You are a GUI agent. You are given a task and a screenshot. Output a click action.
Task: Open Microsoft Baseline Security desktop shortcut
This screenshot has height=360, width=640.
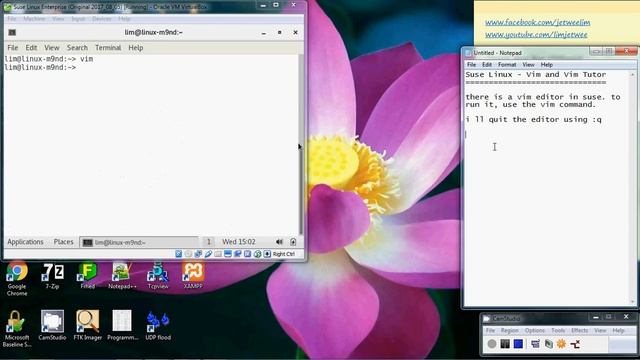(17, 329)
